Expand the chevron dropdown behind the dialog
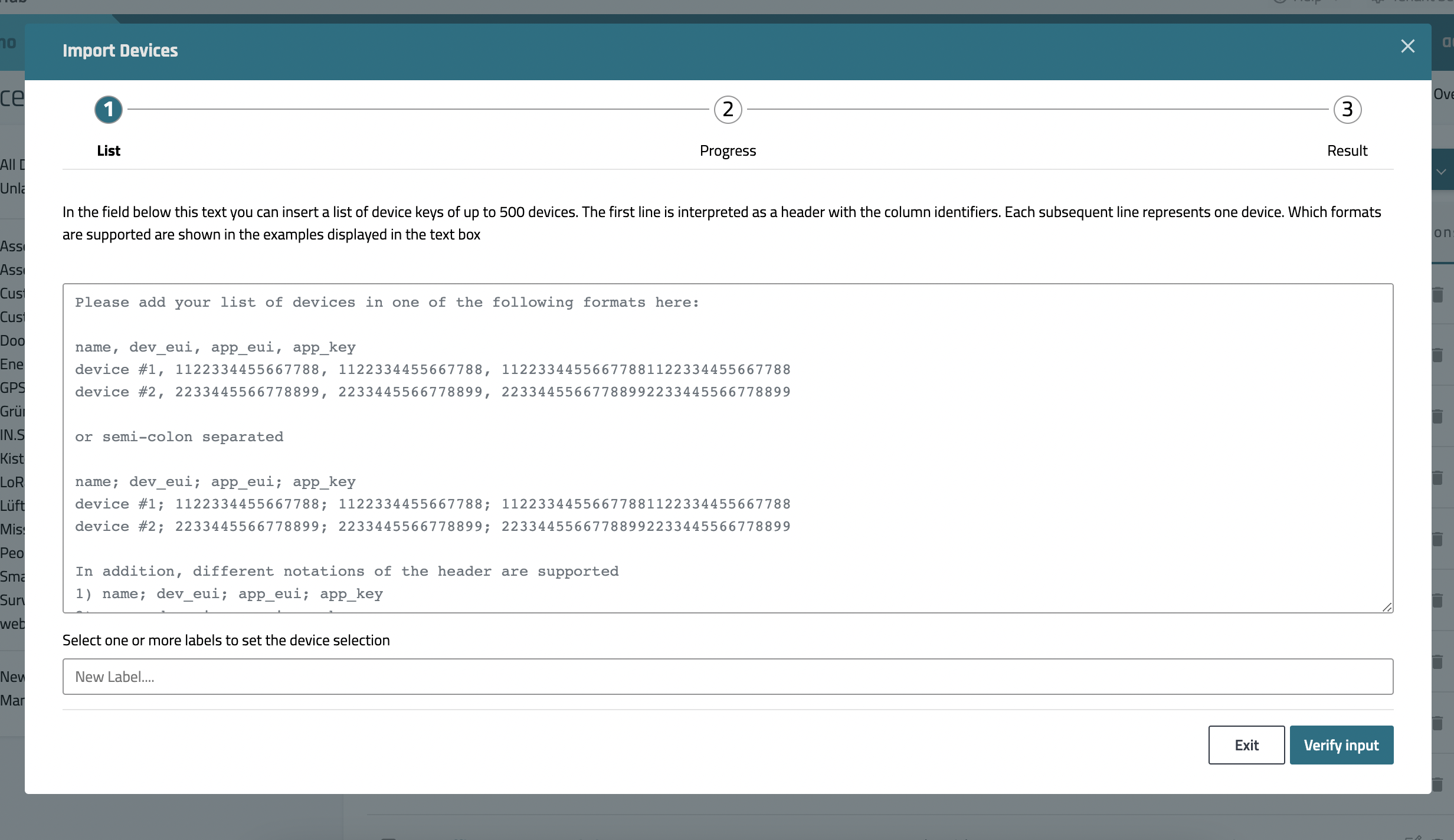The height and width of the screenshot is (840, 1454). pyautogui.click(x=1441, y=172)
